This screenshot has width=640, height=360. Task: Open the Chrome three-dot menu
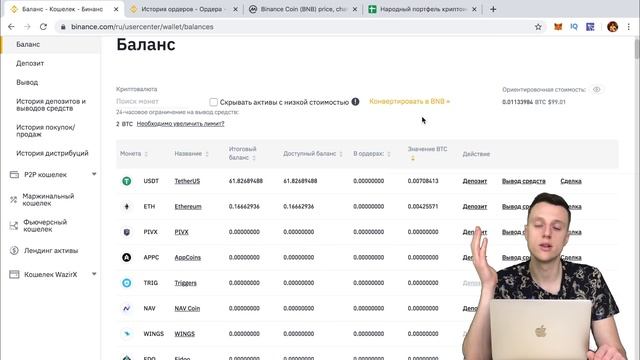tap(629, 27)
